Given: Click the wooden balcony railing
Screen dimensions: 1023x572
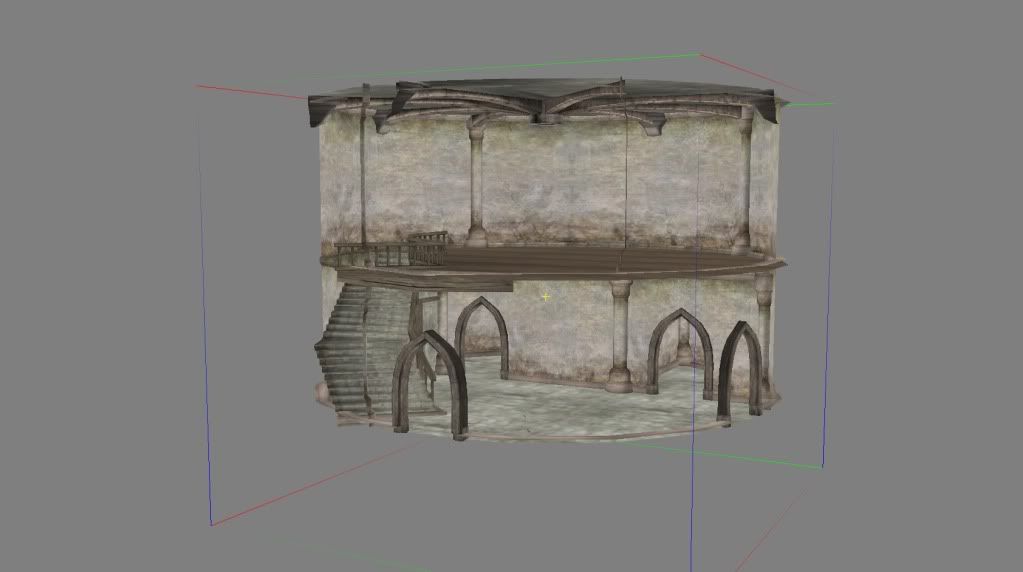Looking at the screenshot, I should tap(390, 252).
